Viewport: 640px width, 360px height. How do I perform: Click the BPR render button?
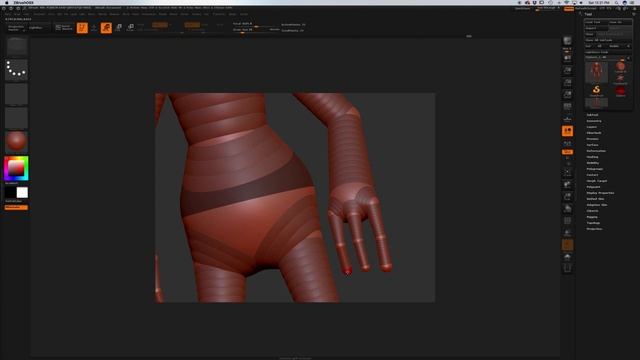(567, 41)
